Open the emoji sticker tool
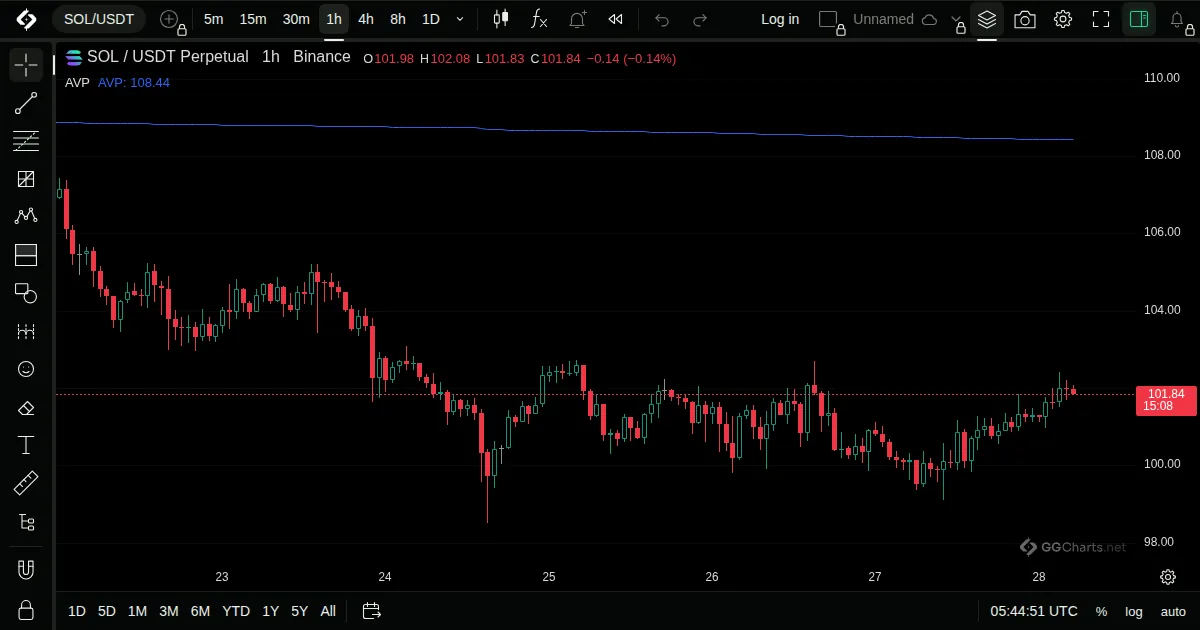 point(26,369)
